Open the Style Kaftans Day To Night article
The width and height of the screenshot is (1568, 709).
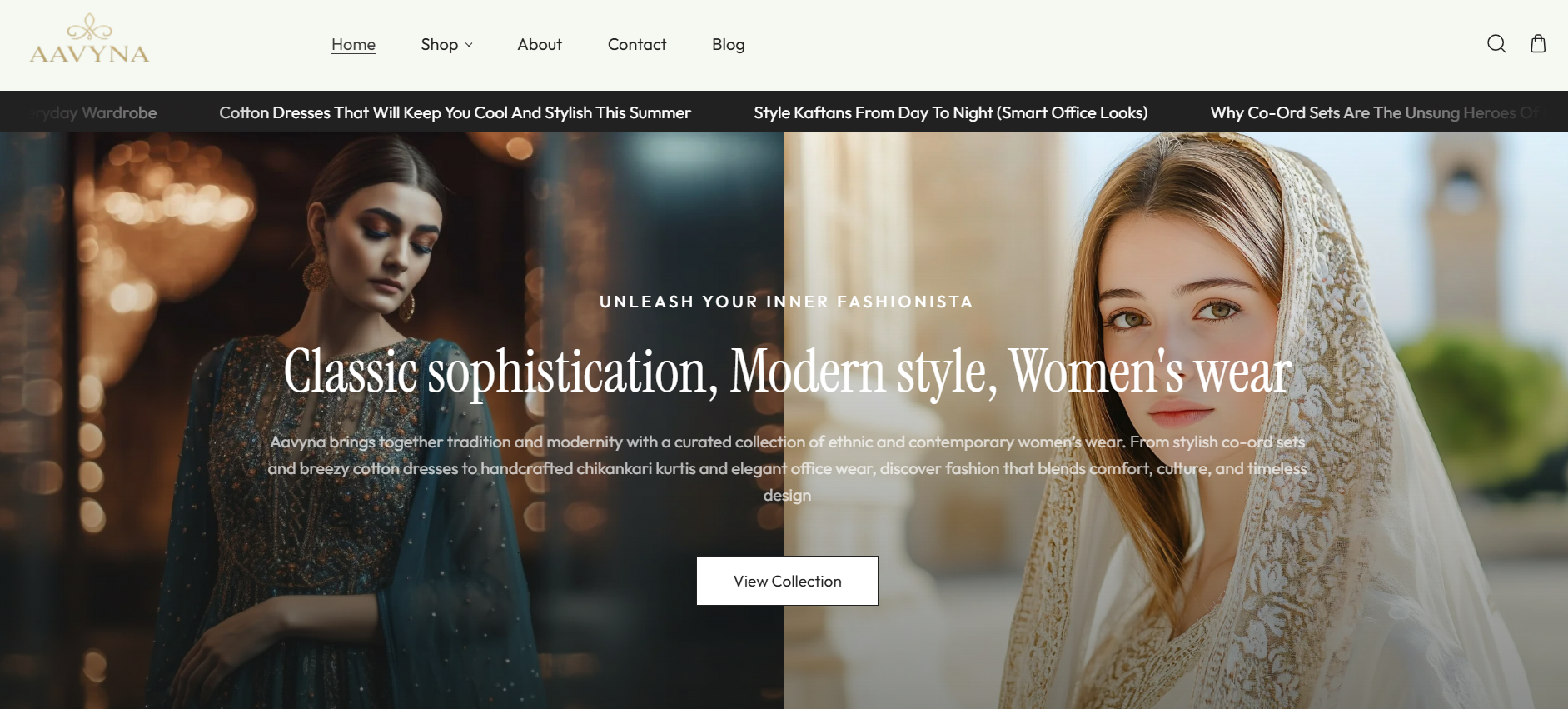950,112
